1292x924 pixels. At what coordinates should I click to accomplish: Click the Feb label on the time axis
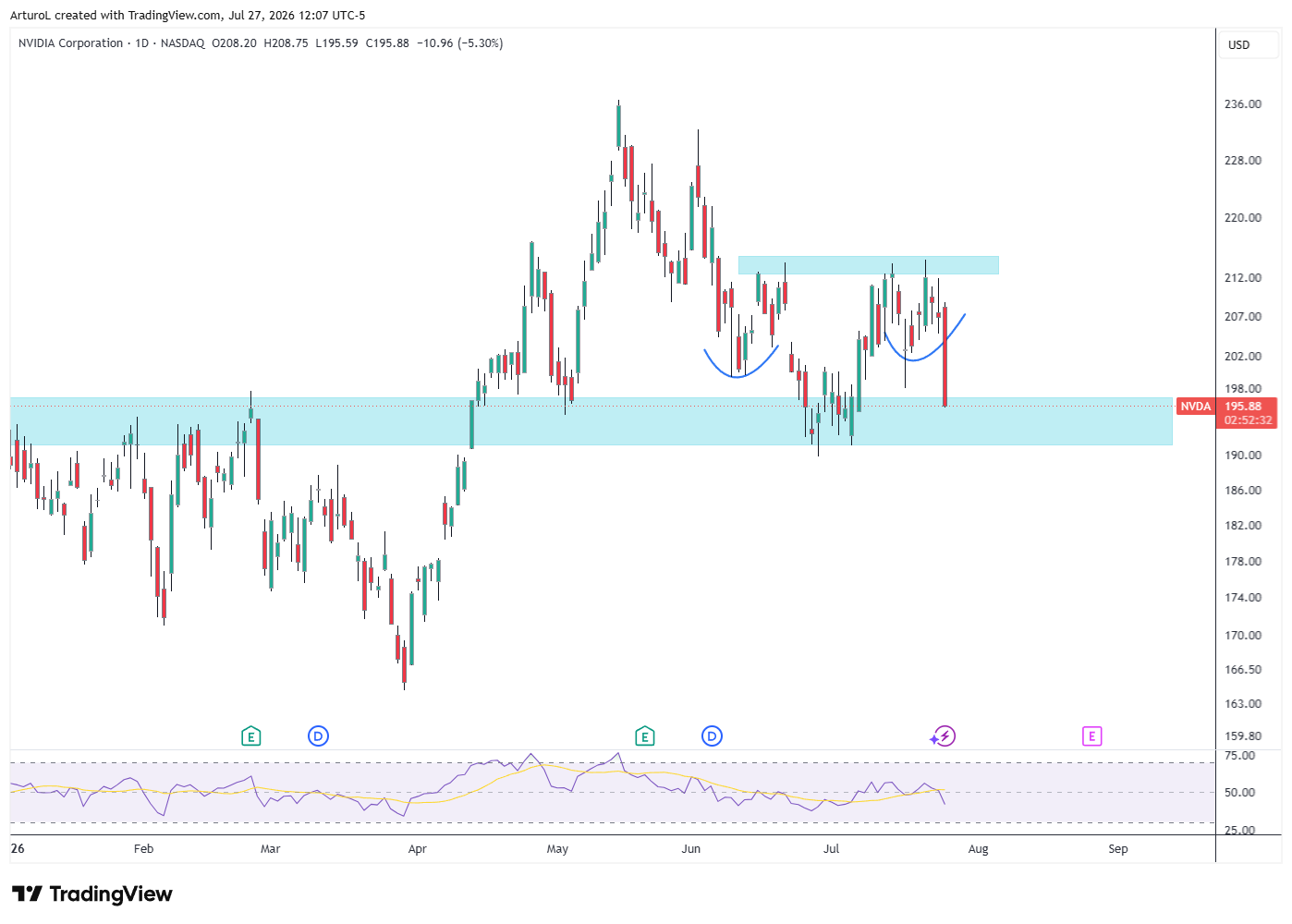click(143, 849)
